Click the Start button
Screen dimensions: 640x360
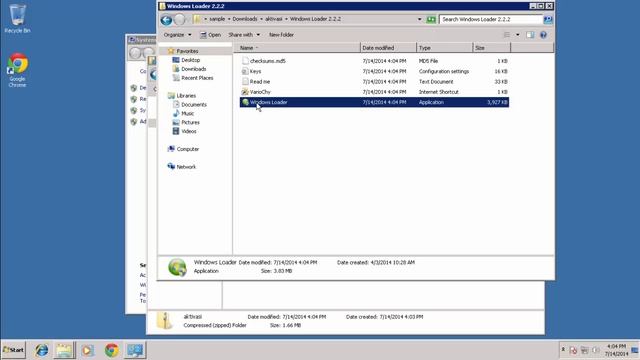click(x=13, y=350)
